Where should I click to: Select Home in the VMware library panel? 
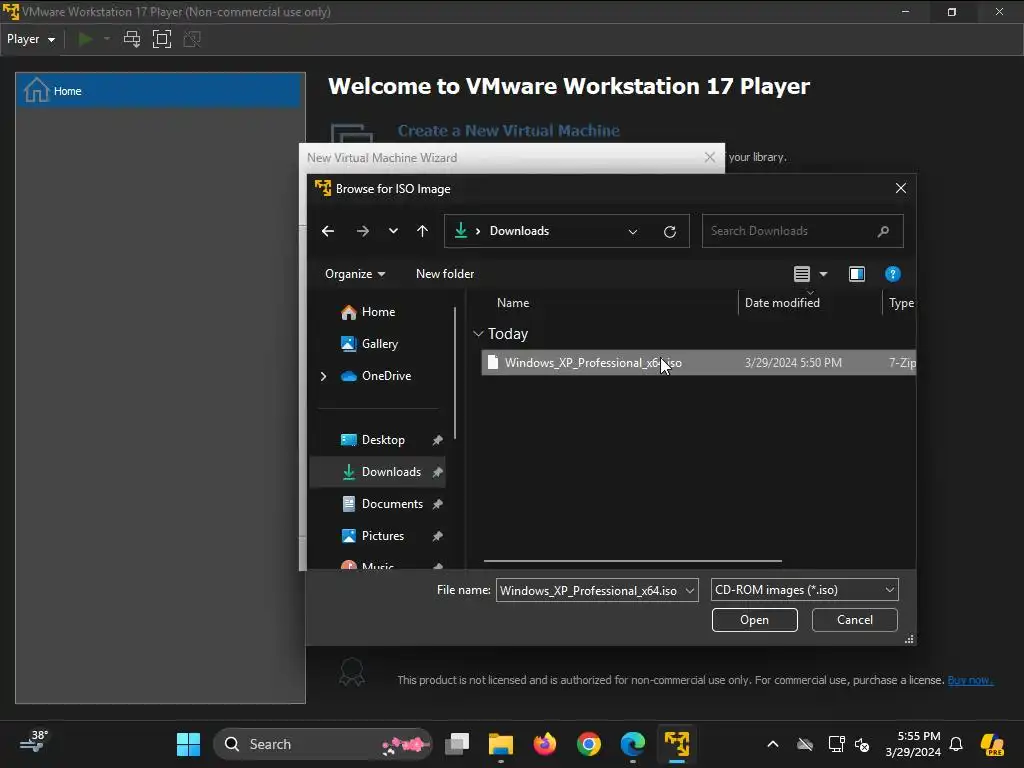click(x=160, y=91)
